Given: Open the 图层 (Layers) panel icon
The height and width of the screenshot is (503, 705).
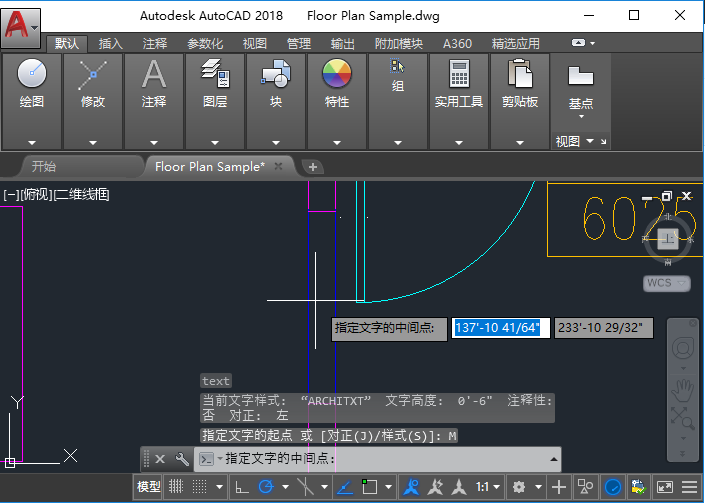Looking at the screenshot, I should click(215, 74).
